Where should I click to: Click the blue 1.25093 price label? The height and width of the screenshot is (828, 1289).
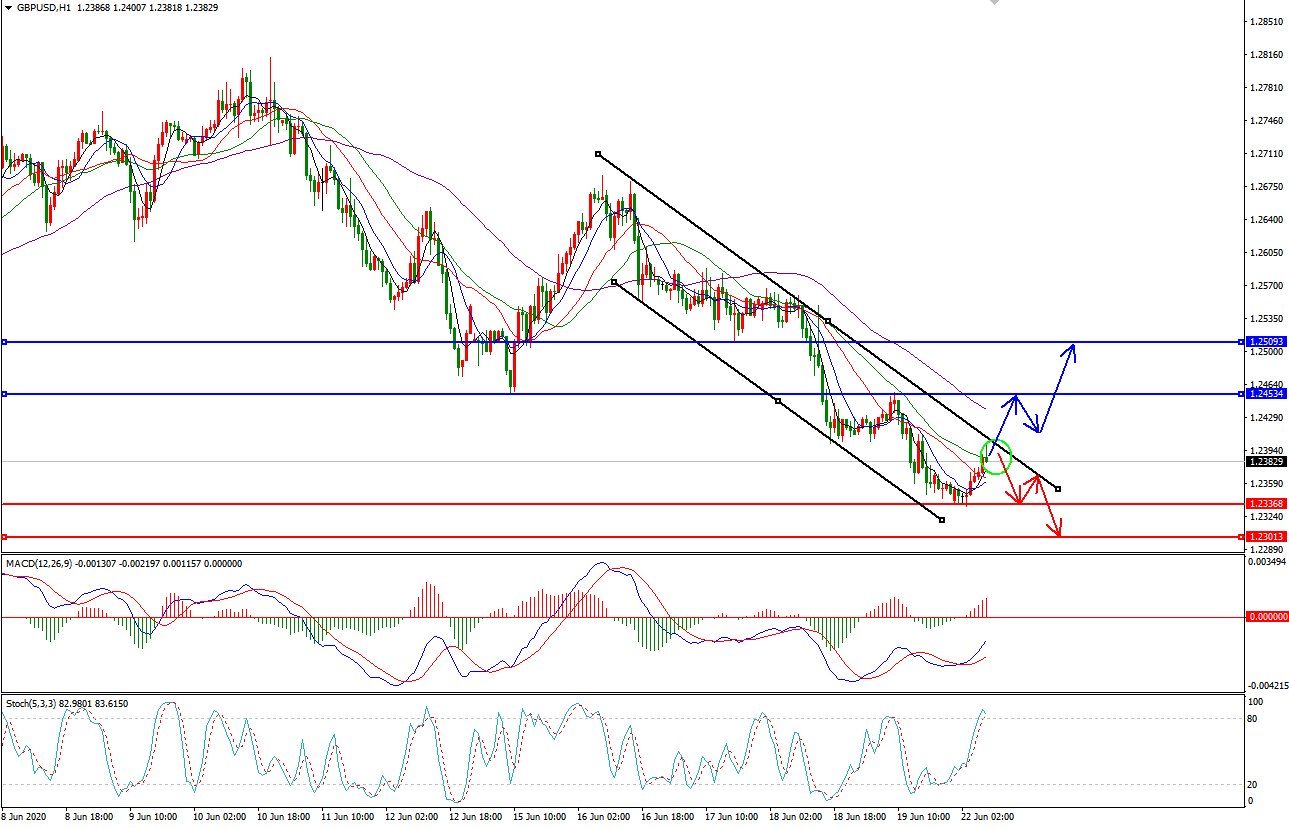click(x=1267, y=342)
